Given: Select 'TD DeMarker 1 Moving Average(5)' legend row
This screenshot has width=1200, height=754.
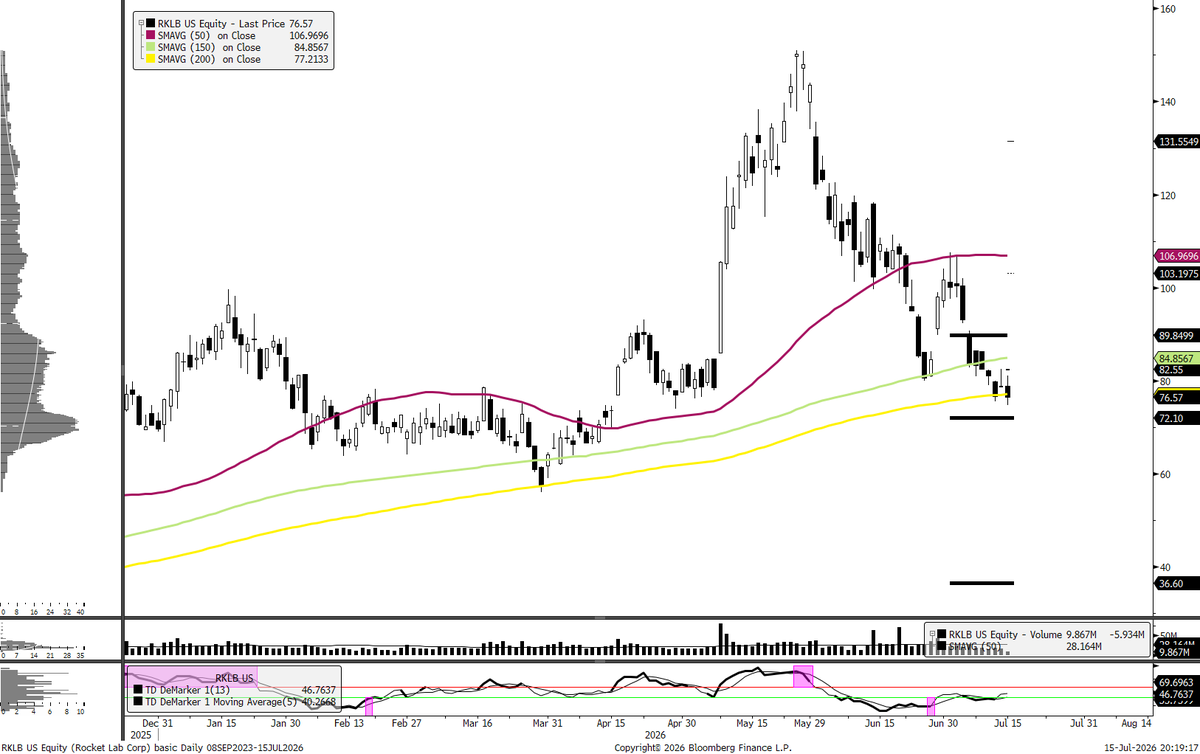Looking at the screenshot, I should point(234,702).
